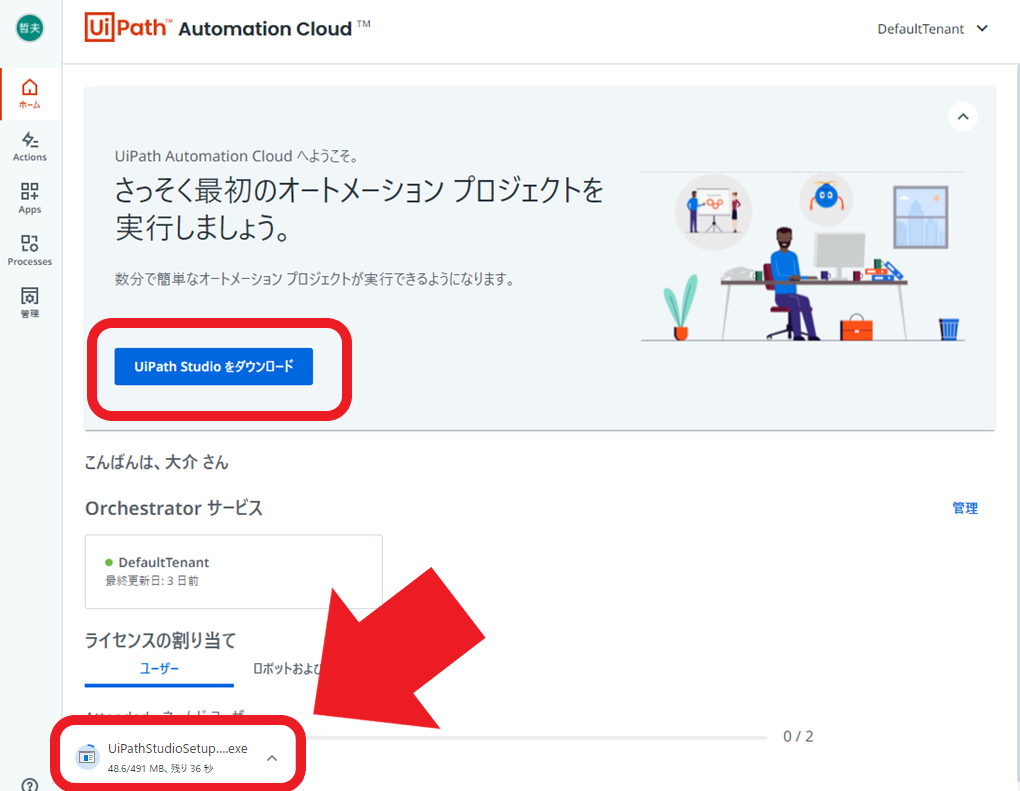The image size is (1020, 791).
Task: Open the help question mark icon
Action: [x=30, y=784]
